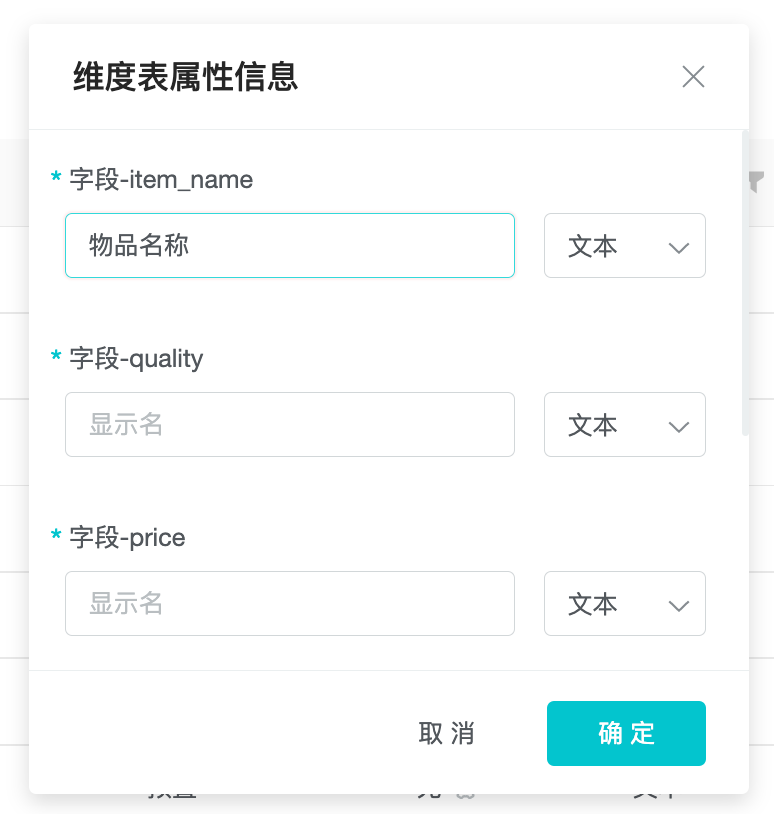Click the required asterisk beside 字段-quality
Screen dimensions: 774x814
(56, 357)
